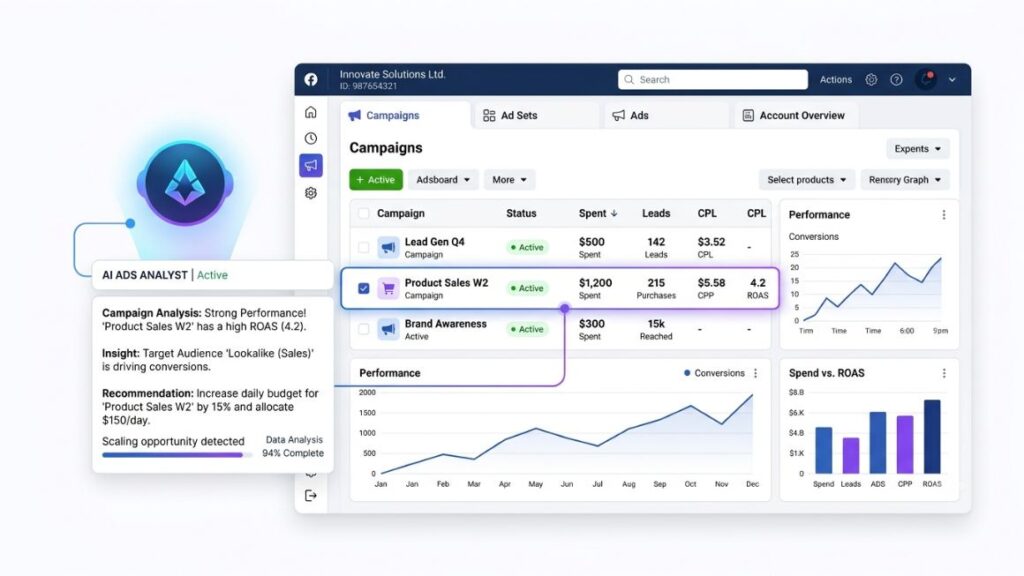The width and height of the screenshot is (1024, 576).
Task: Click the $5.58 CPP value
Action: click(x=711, y=283)
